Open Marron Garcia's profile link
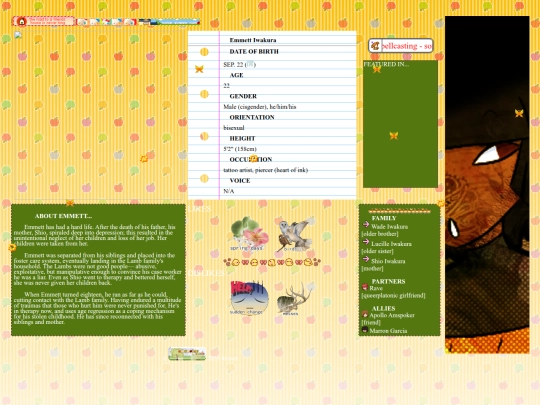This screenshot has width=540, height=405. [388, 331]
